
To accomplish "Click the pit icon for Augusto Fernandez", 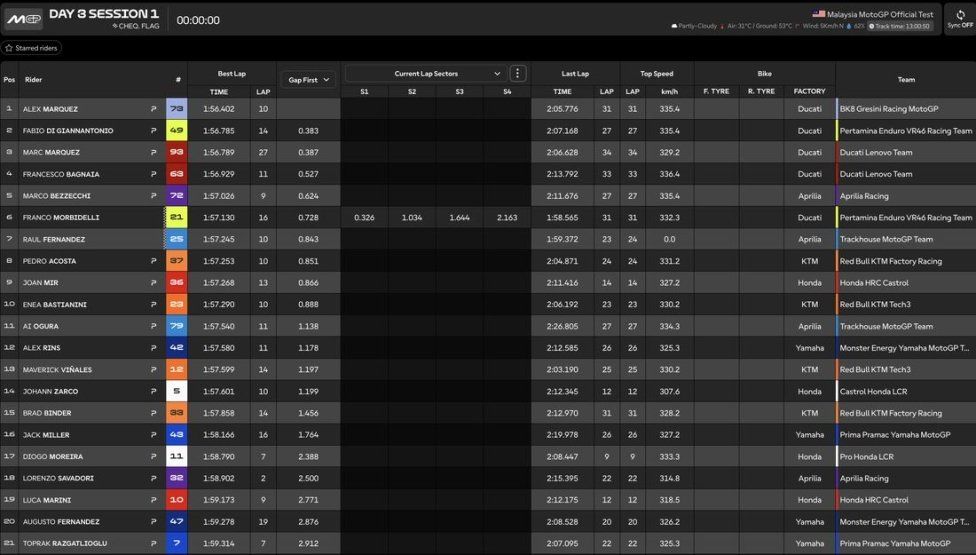I will (x=153, y=521).
